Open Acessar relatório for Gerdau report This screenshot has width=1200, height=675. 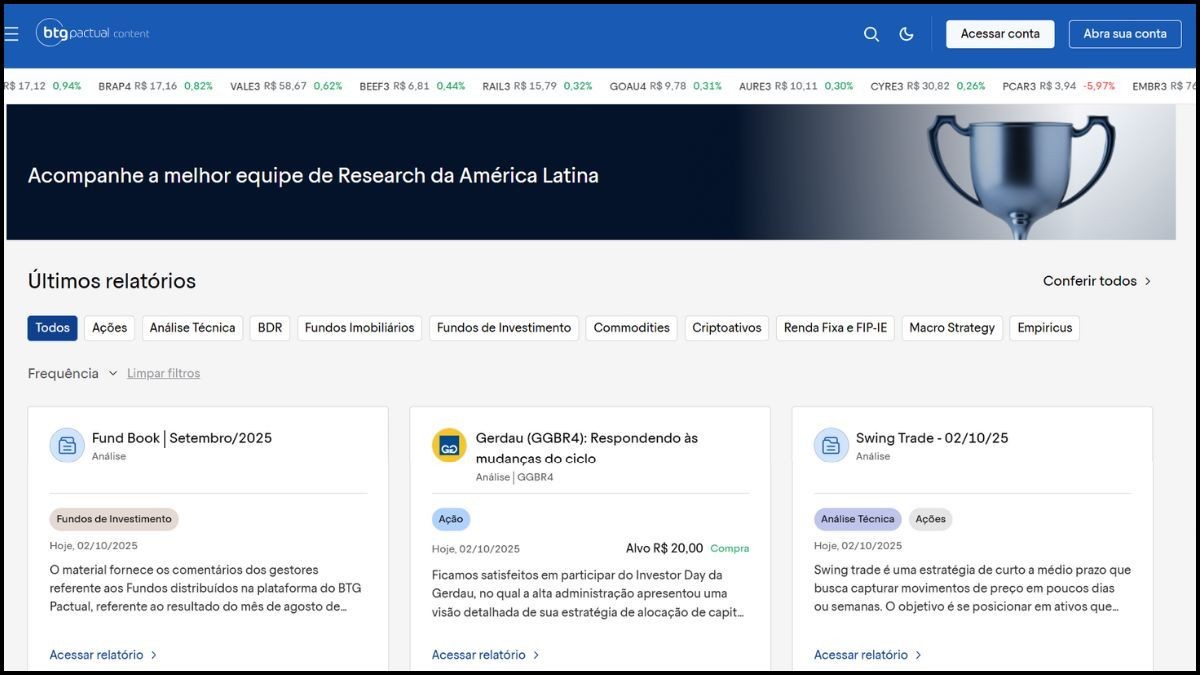coord(485,655)
